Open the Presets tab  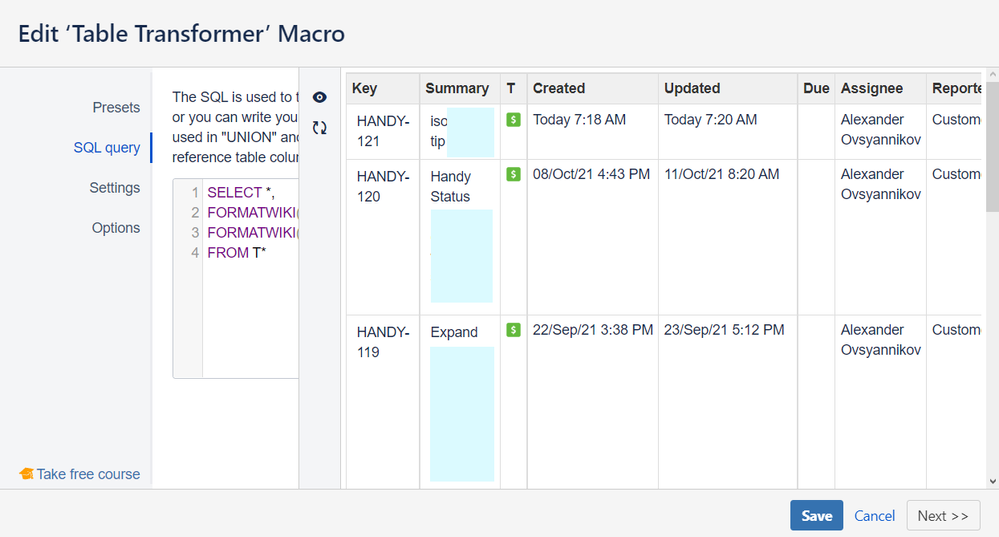click(116, 107)
